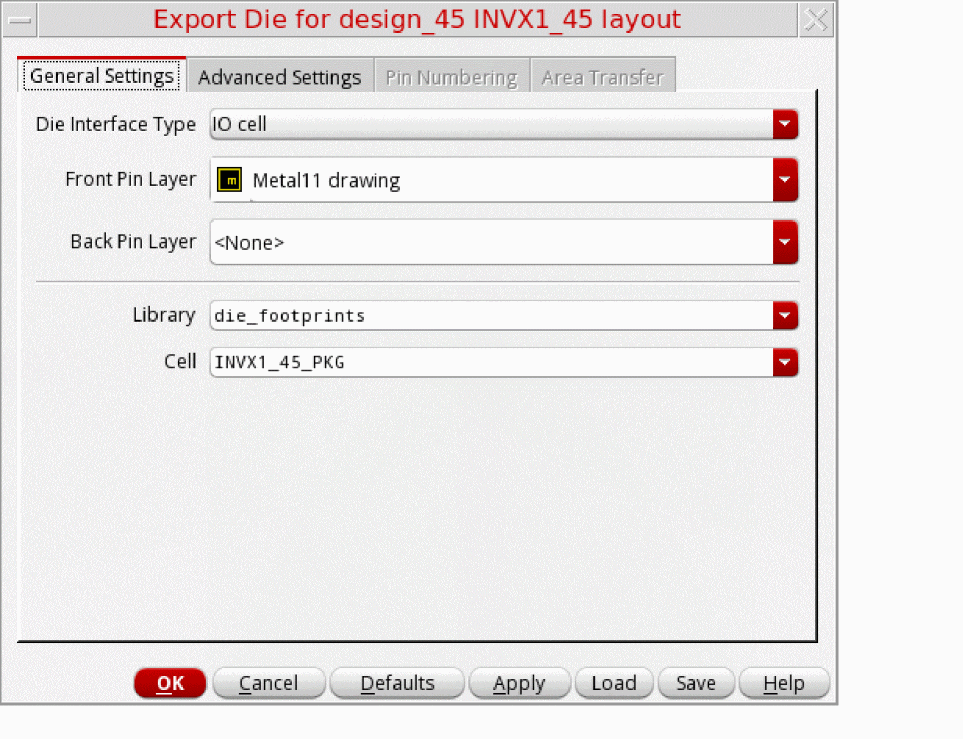Switch to General Settings tab
This screenshot has width=963, height=739.
[x=102, y=76]
